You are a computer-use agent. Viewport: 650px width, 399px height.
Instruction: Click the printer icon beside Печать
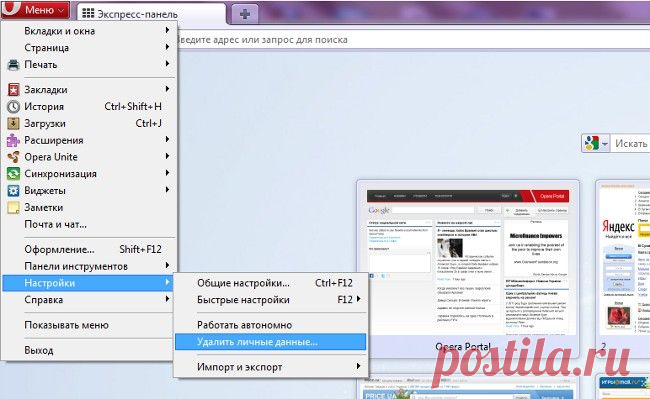pyautogui.click(x=13, y=65)
